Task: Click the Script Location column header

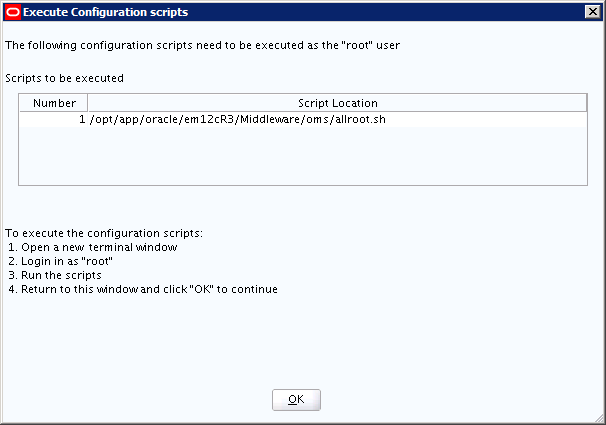Action: click(x=337, y=103)
